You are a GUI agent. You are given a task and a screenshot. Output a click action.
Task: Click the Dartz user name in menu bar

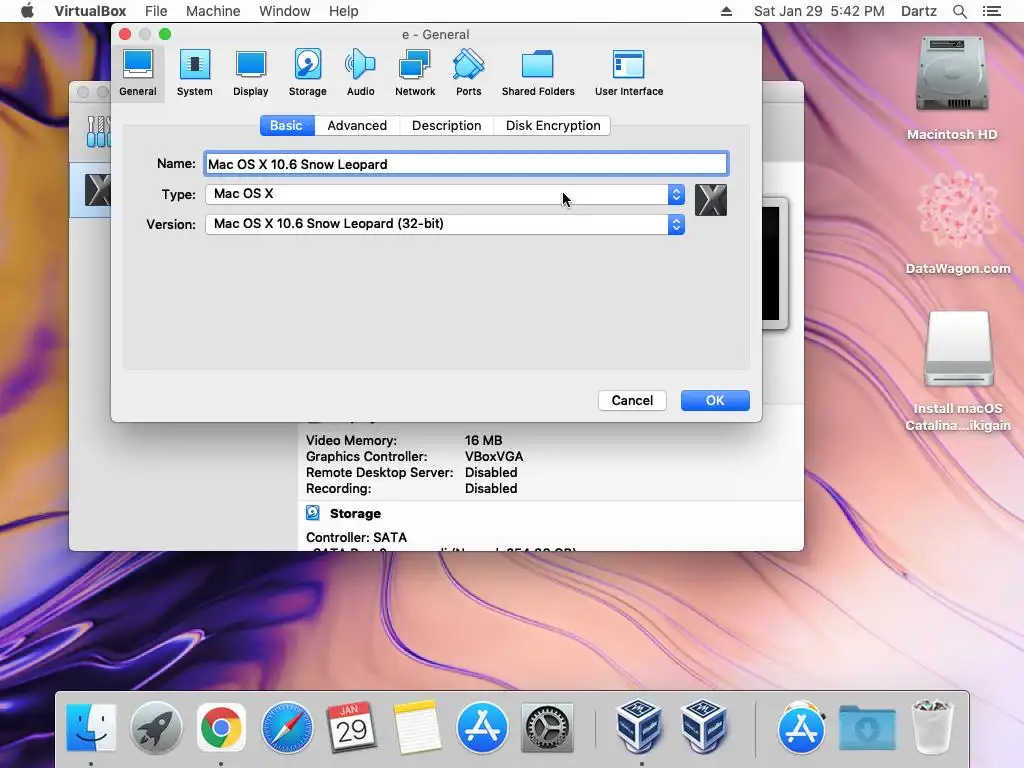click(919, 11)
